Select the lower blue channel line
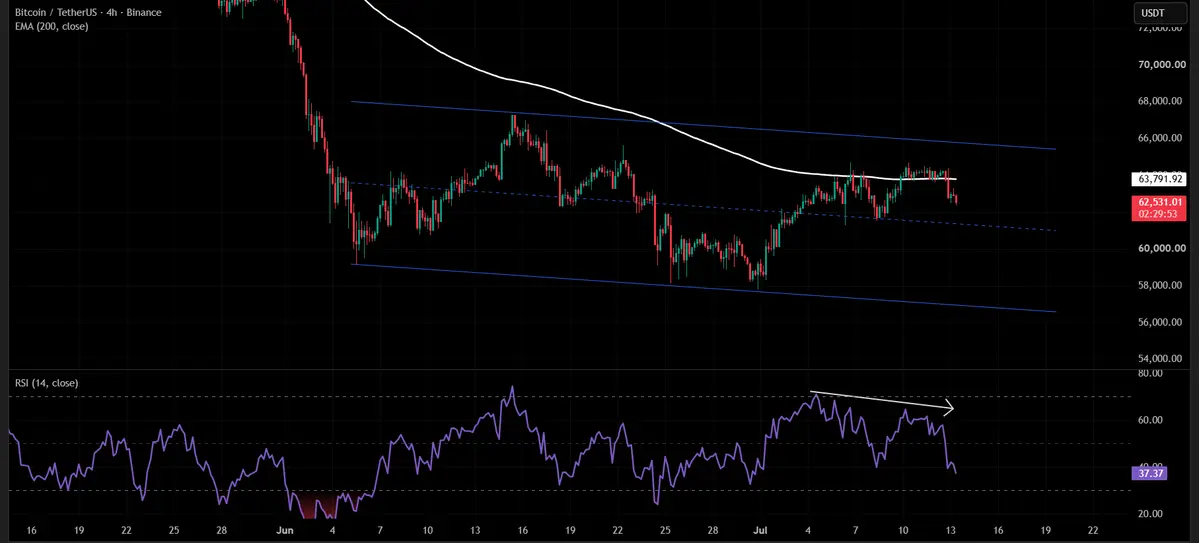Image resolution: width=1199 pixels, height=543 pixels. pos(703,288)
